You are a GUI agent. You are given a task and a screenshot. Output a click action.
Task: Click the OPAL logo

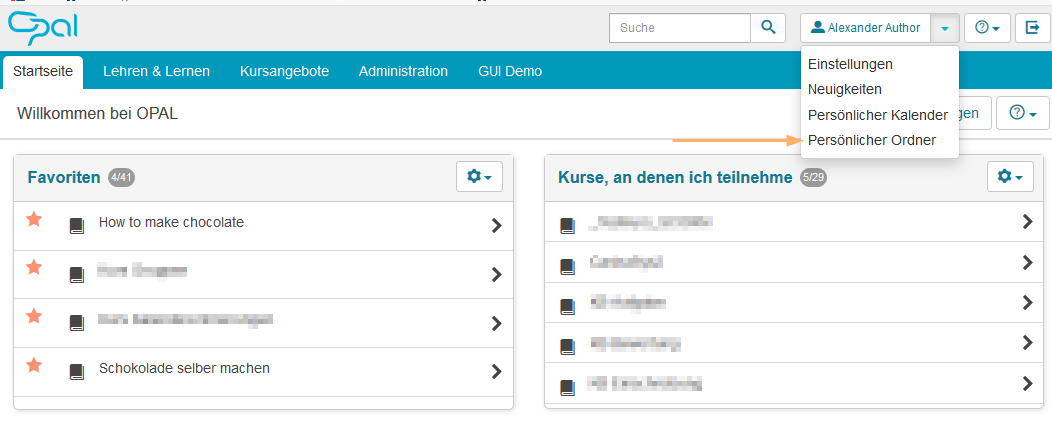tap(43, 28)
